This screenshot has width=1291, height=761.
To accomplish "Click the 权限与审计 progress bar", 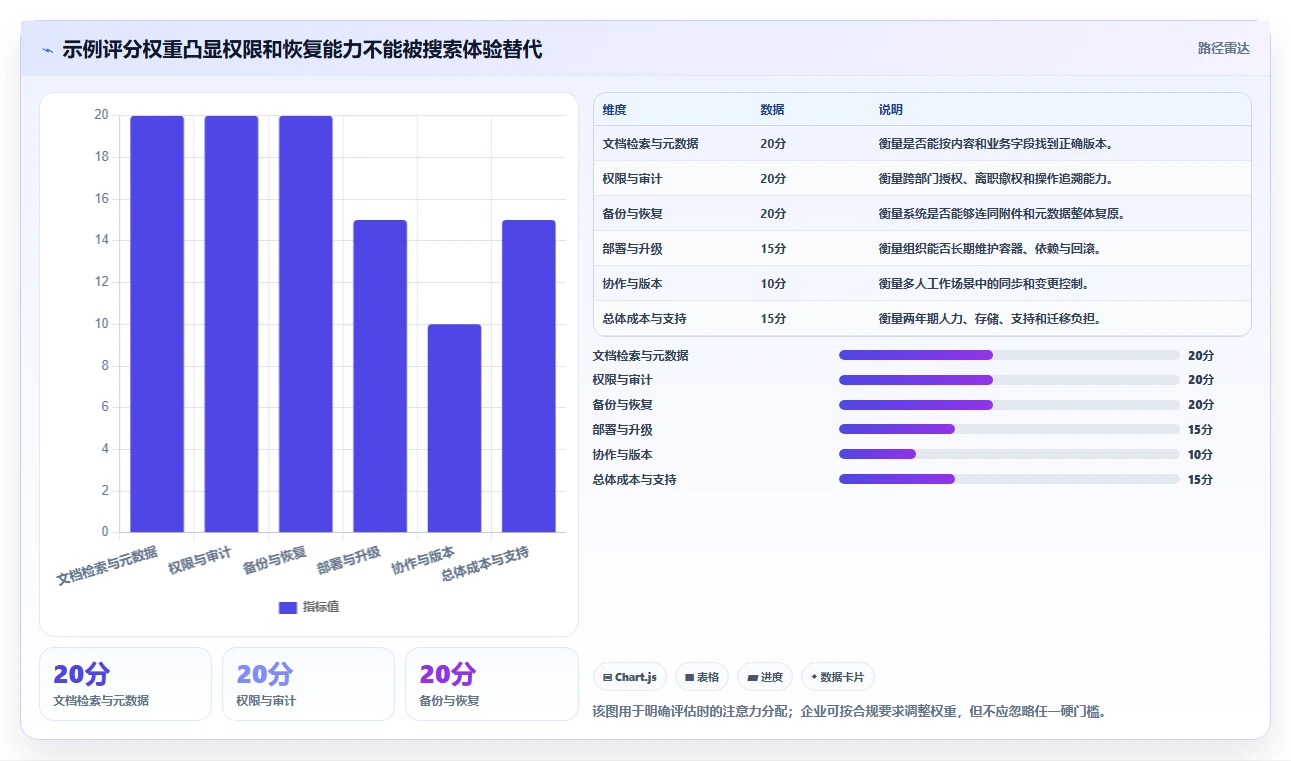I will pyautogui.click(x=1010, y=380).
